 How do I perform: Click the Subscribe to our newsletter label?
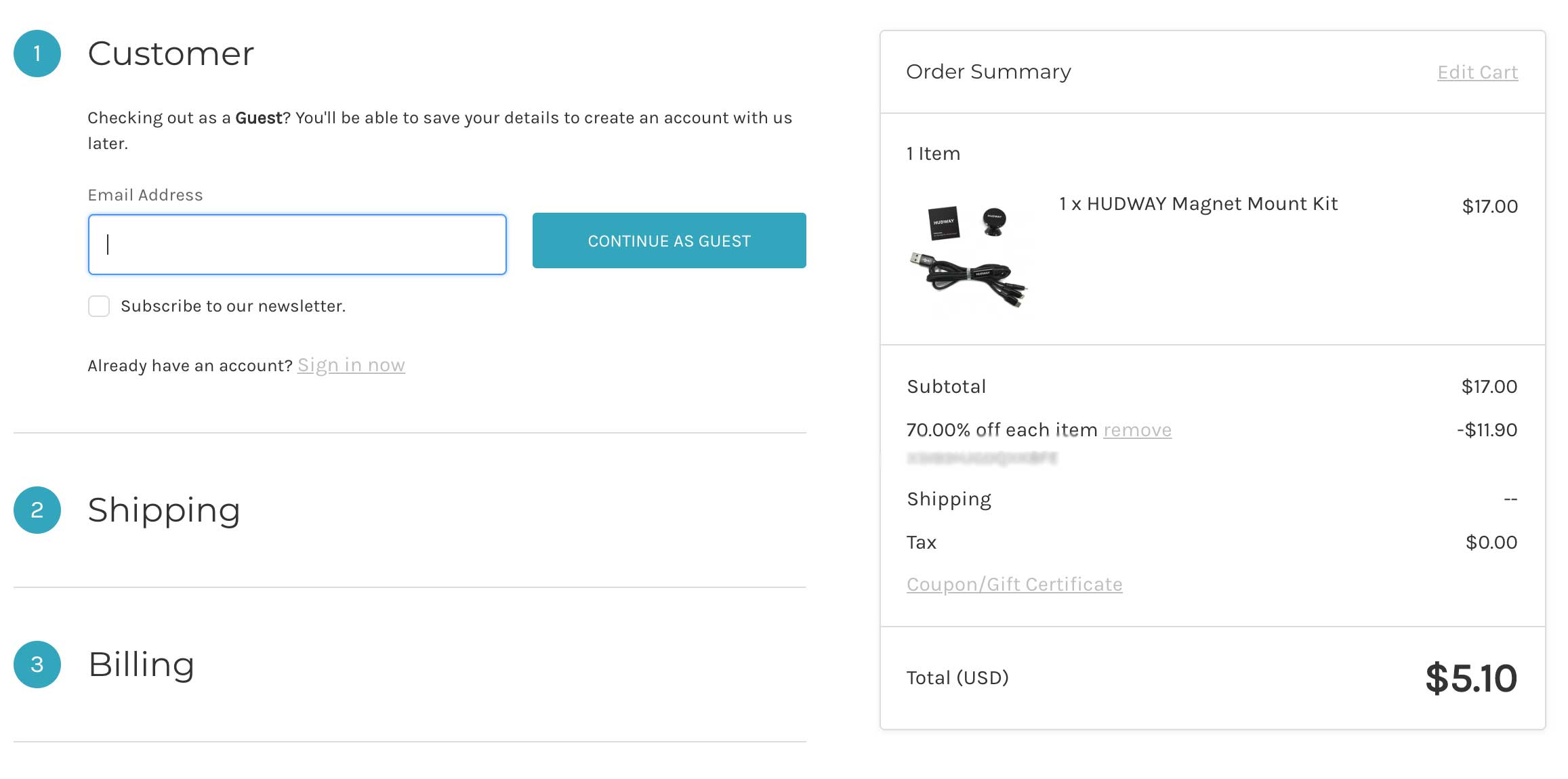pos(233,306)
